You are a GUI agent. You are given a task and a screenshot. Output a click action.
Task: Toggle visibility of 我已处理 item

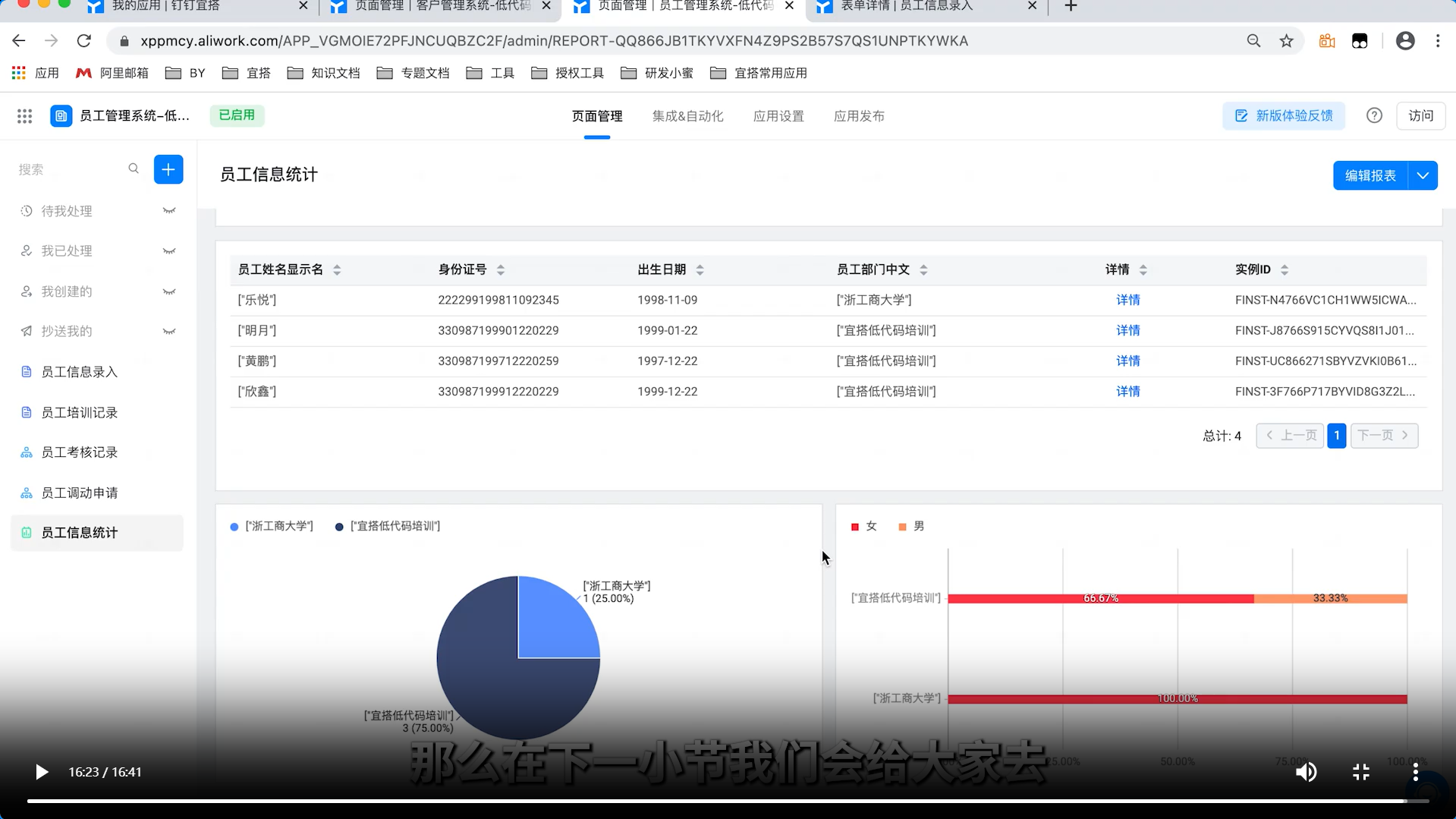(169, 251)
